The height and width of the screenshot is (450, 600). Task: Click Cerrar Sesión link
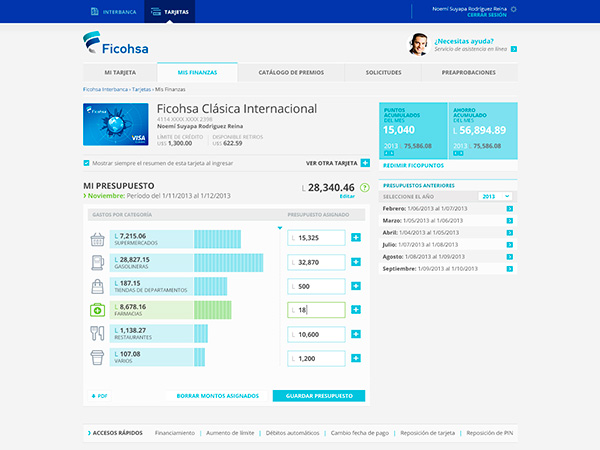[487, 15]
